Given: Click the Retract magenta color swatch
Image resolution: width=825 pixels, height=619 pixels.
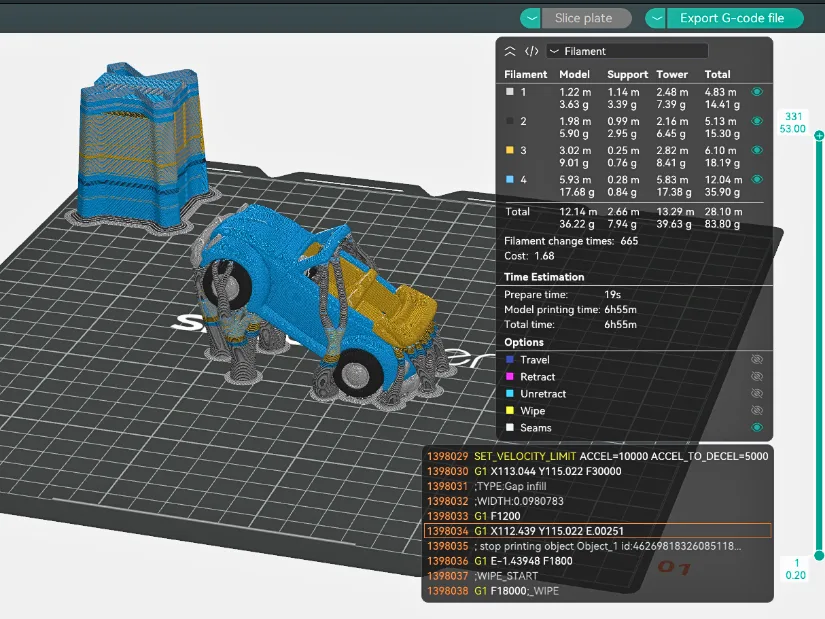Looking at the screenshot, I should tap(509, 376).
